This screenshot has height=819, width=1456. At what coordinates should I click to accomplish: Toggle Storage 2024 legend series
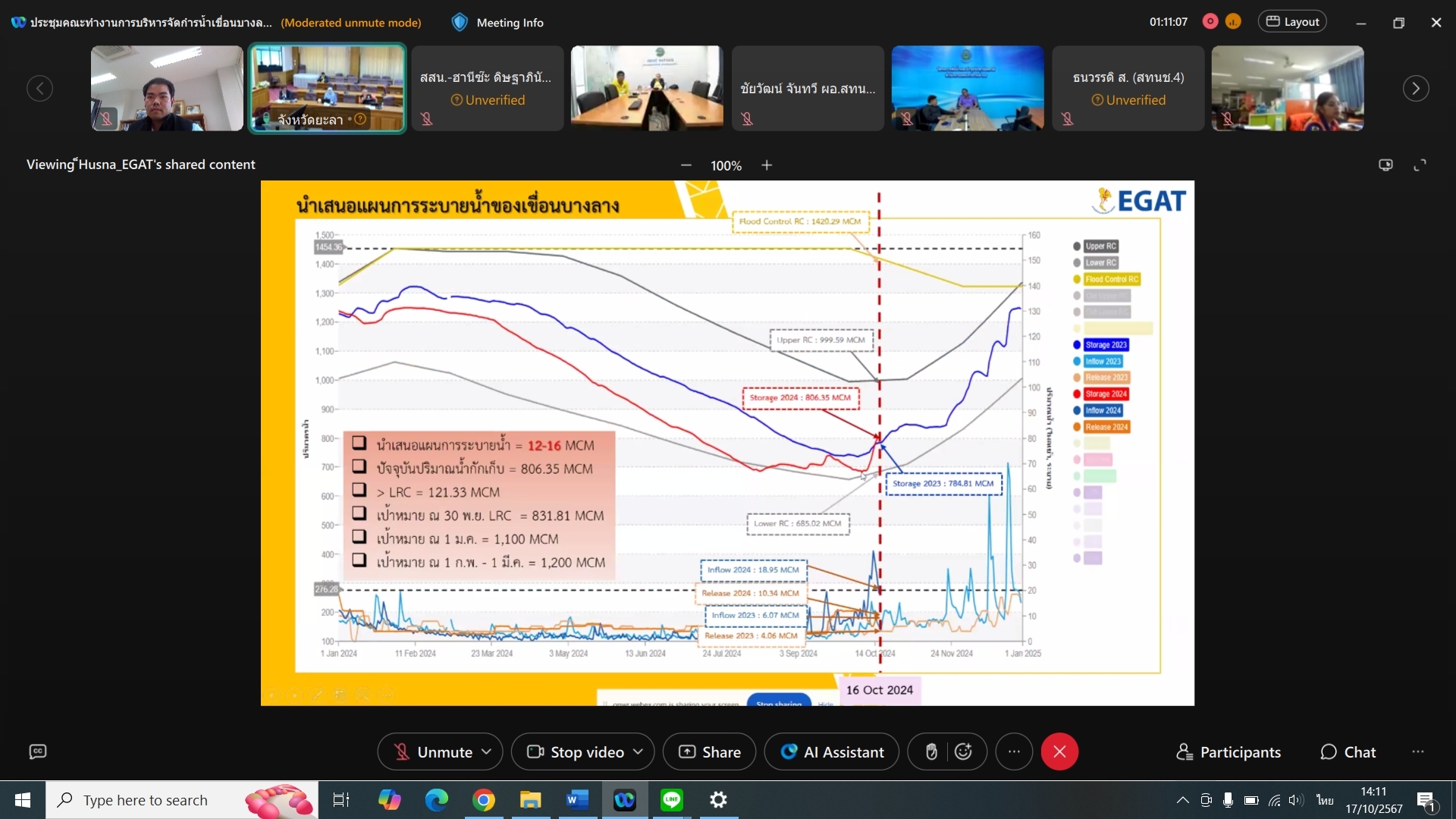pos(1105,394)
